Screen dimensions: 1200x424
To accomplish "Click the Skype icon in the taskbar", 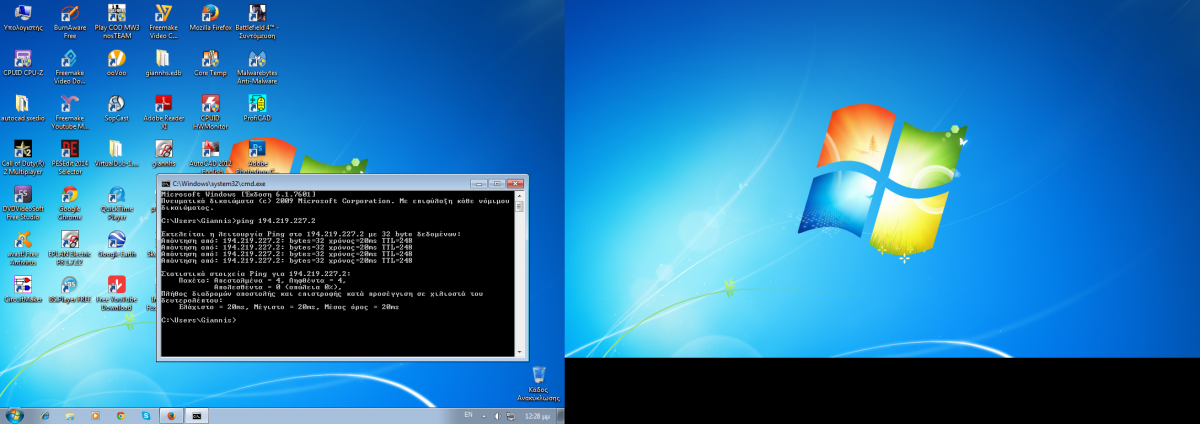I will [x=146, y=415].
